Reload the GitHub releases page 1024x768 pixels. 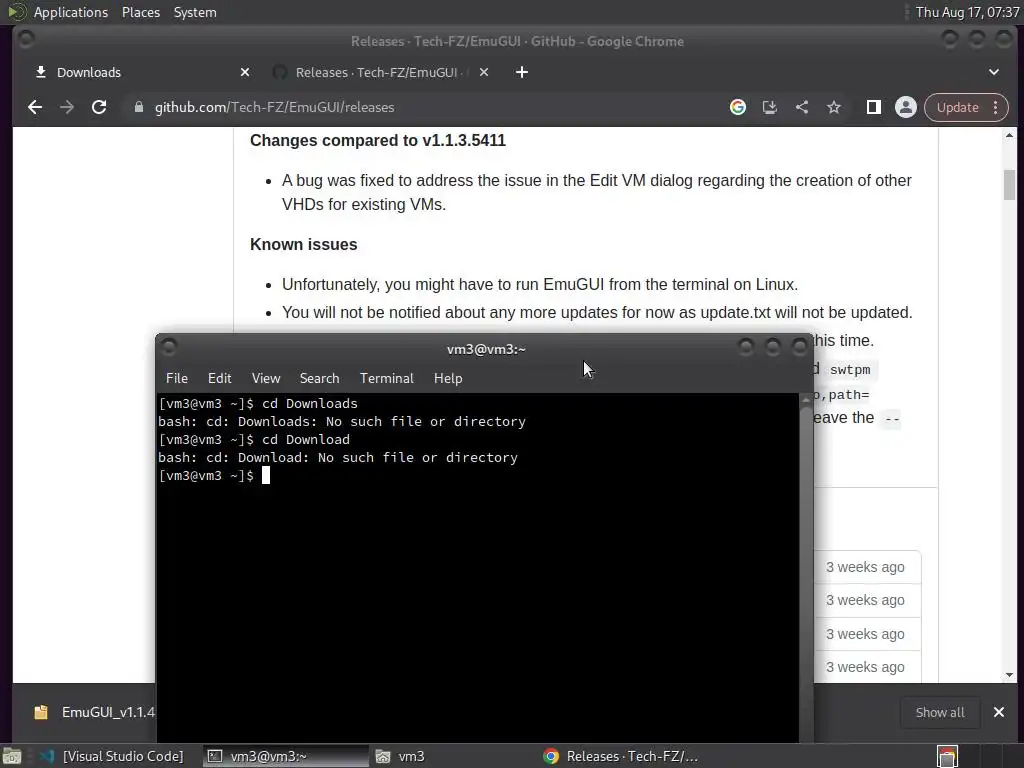coord(99,107)
